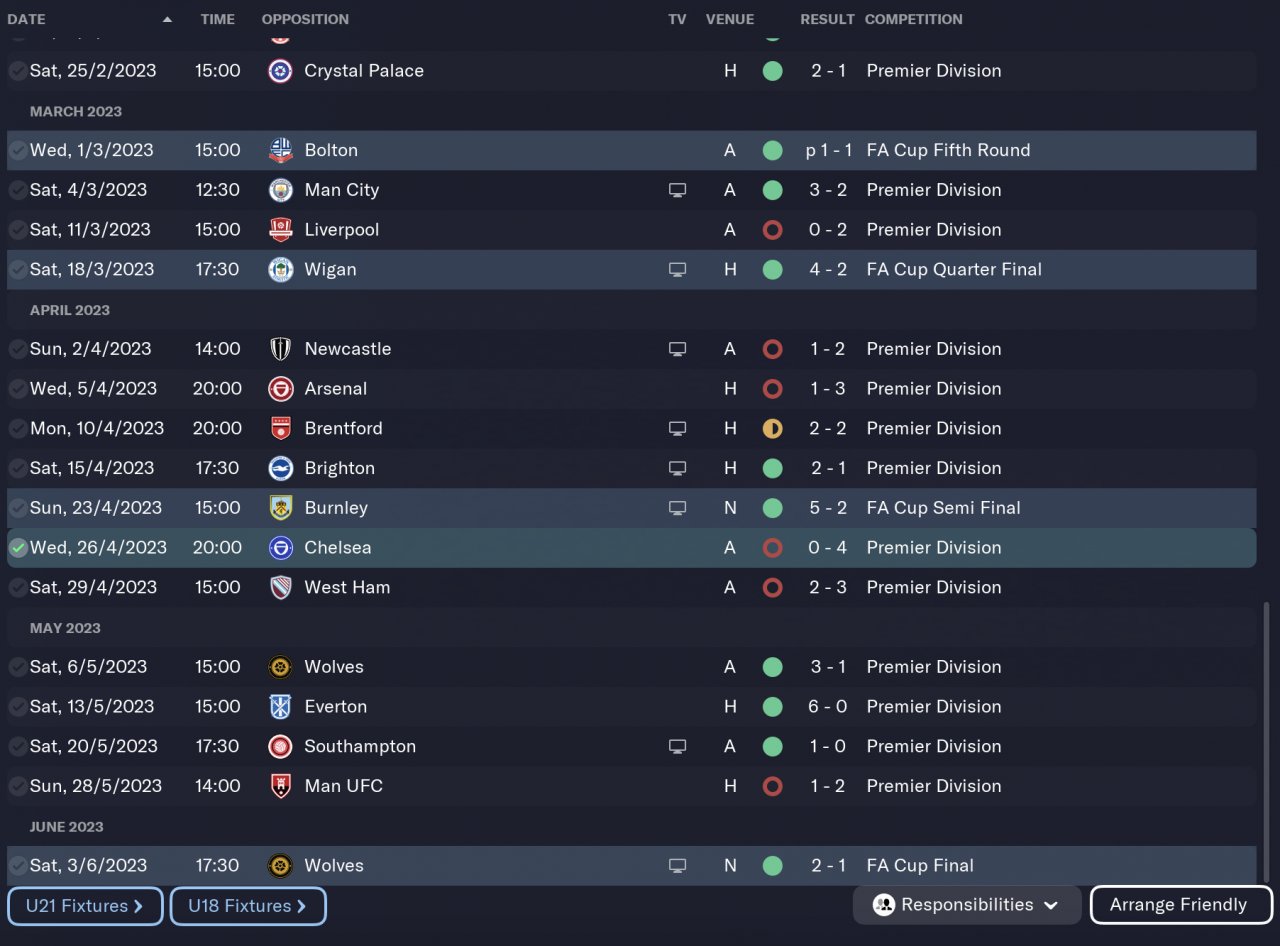Open the U18 Fixtures link
Viewport: 1280px width, 946px height.
coord(247,906)
